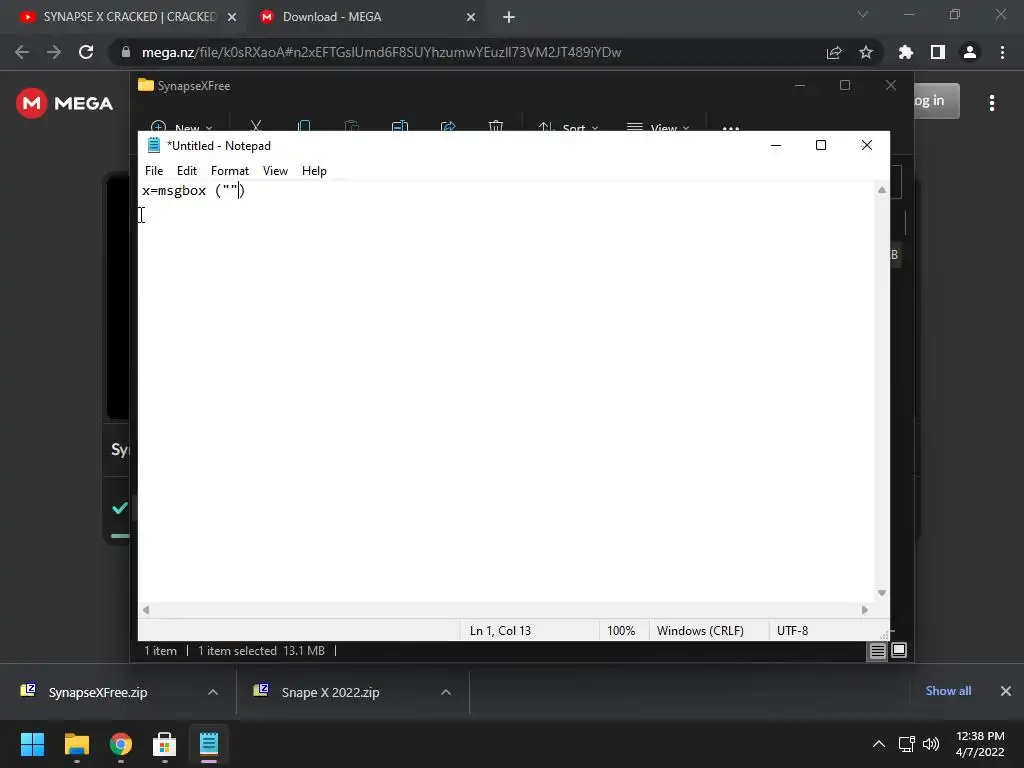Bookmark this page with the star icon
Screen dimensions: 1024x768
[866, 52]
